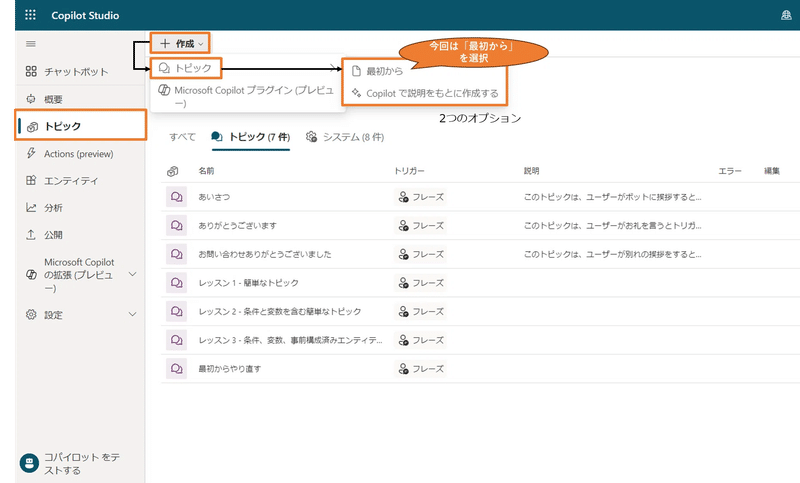Click the chat icon of ありがとうございます row
800x483 pixels.
[177, 225]
